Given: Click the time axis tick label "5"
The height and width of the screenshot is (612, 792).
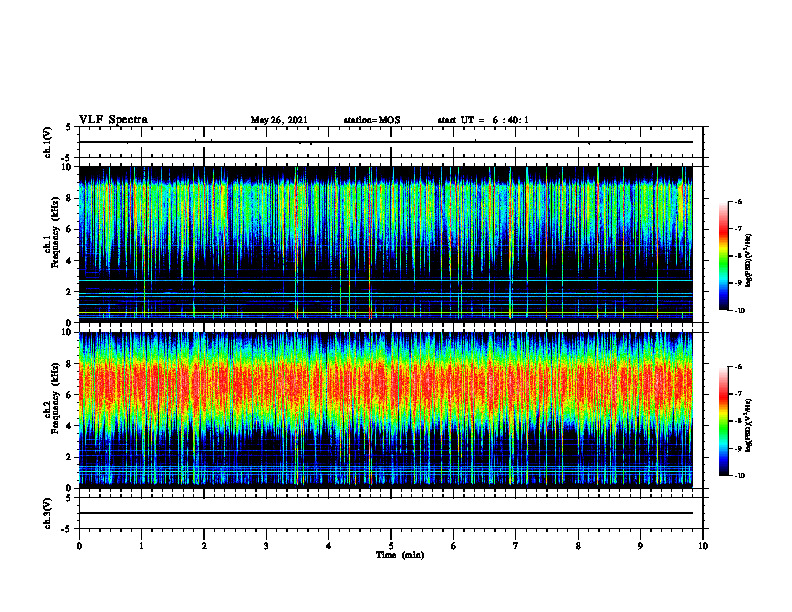Looking at the screenshot, I should click(391, 546).
